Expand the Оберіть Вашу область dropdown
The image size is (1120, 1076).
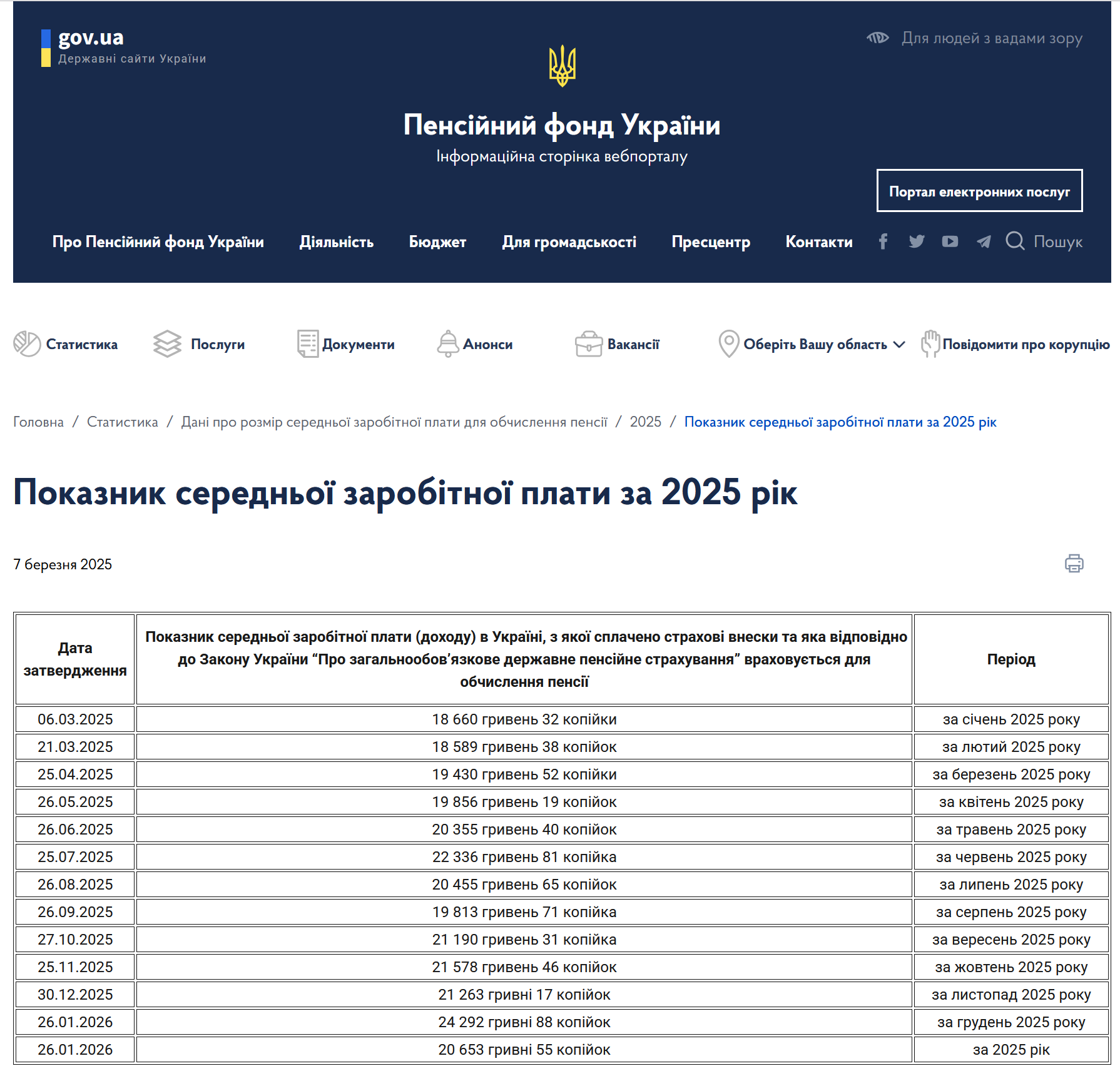[812, 344]
